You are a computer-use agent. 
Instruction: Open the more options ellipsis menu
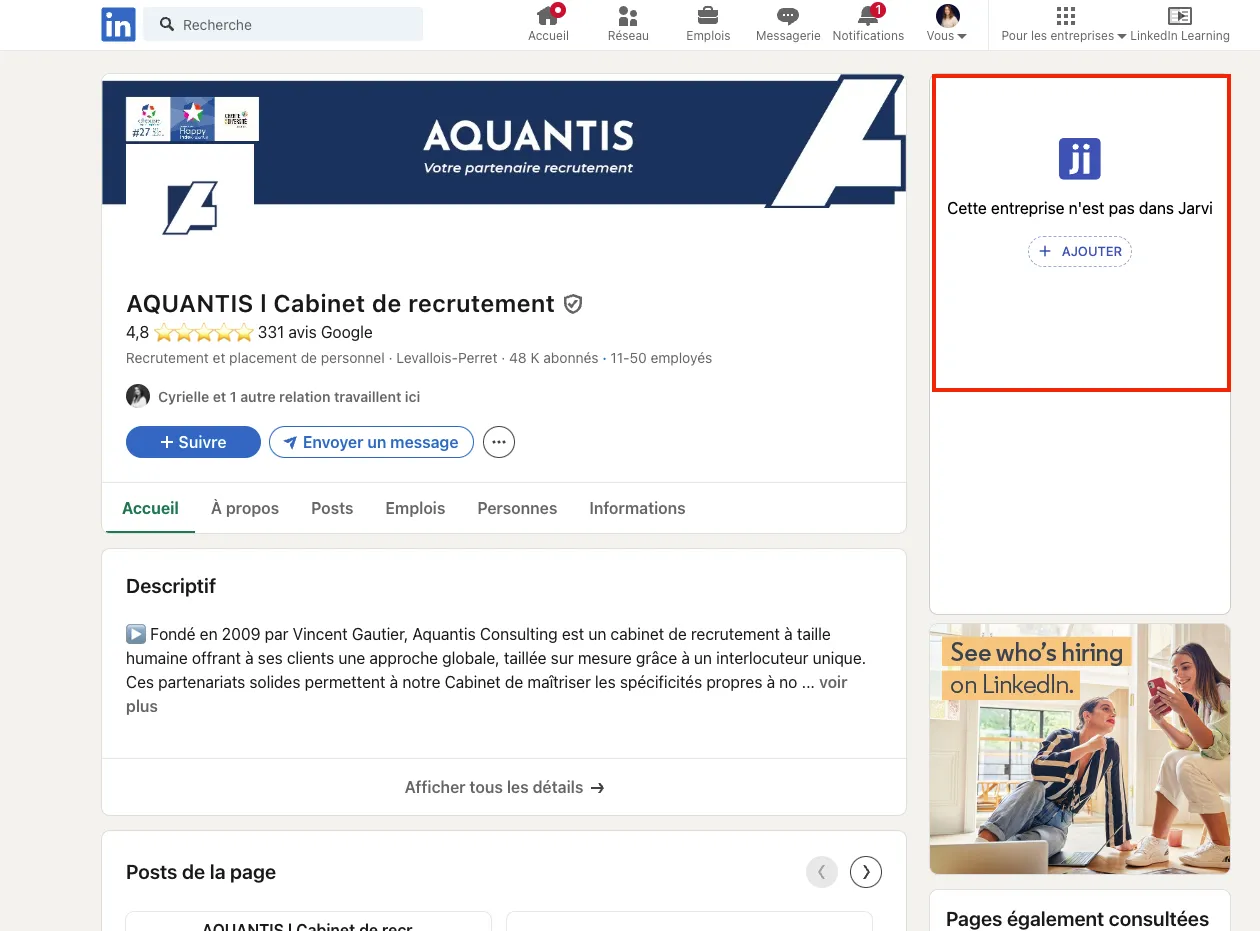tap(498, 442)
